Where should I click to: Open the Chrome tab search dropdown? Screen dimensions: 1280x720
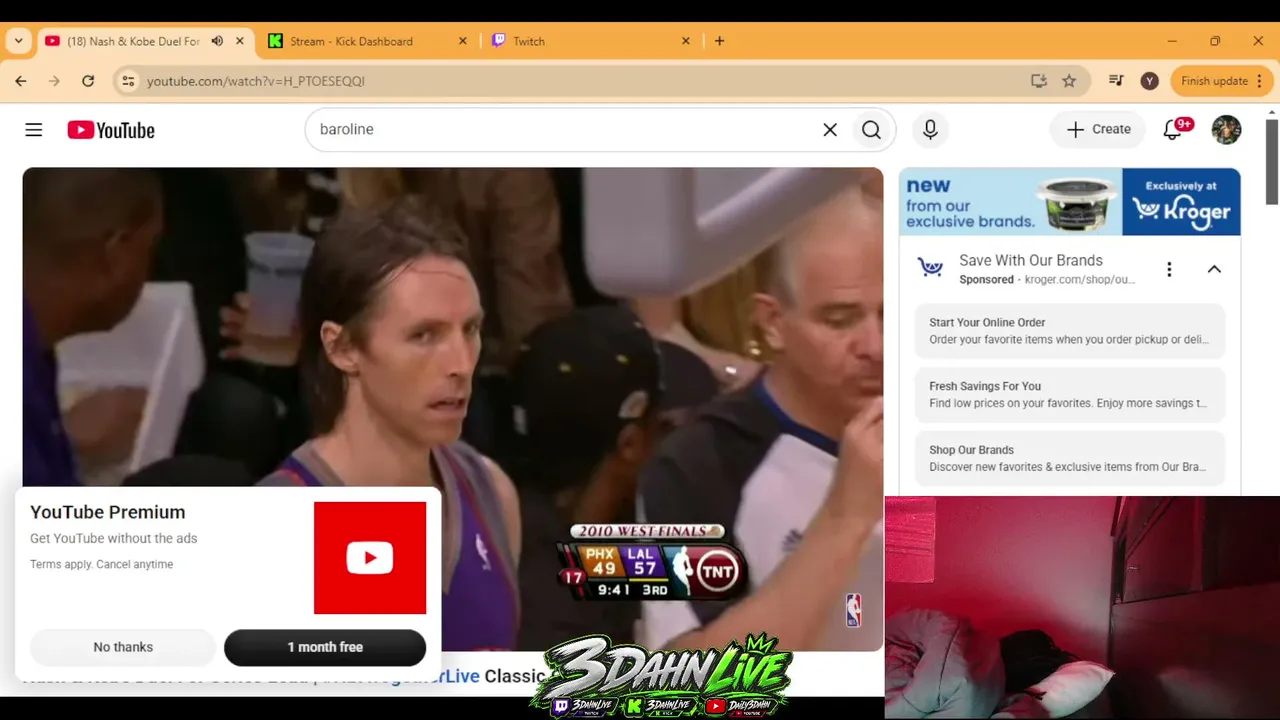(18, 41)
